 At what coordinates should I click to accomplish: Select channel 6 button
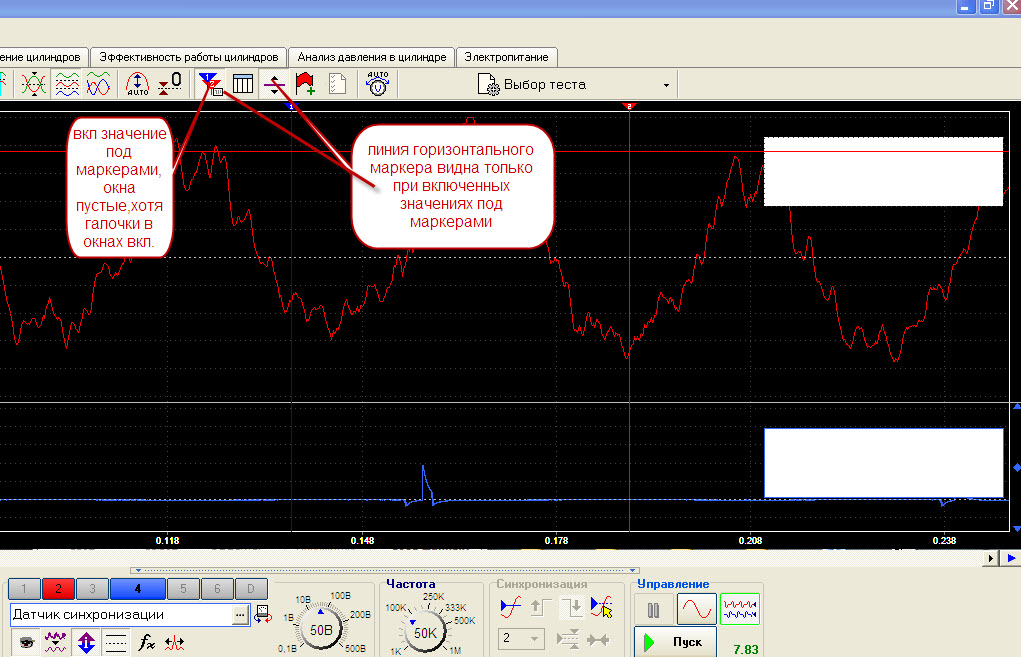[217, 589]
